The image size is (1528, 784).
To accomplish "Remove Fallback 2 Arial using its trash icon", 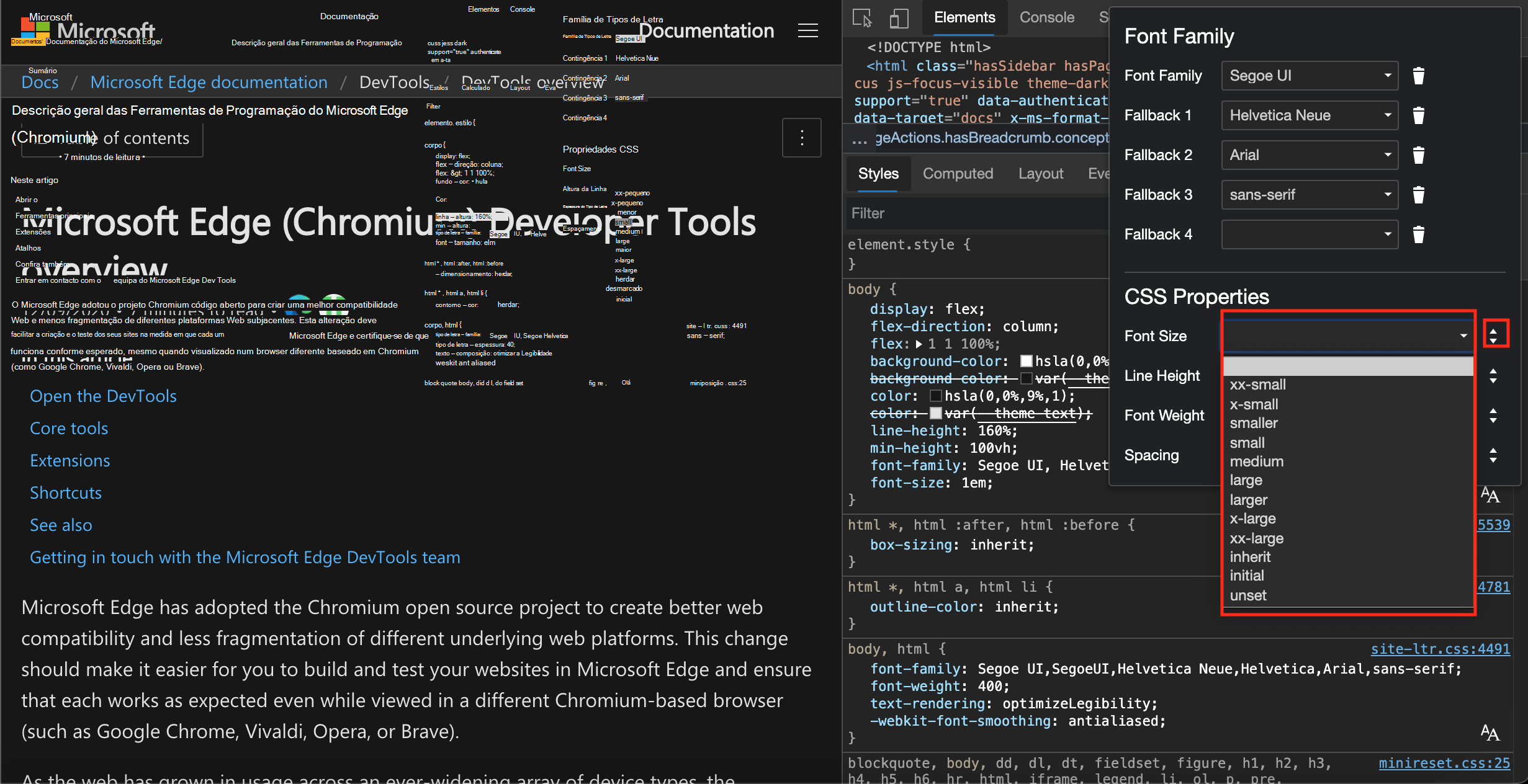I will [1419, 154].
